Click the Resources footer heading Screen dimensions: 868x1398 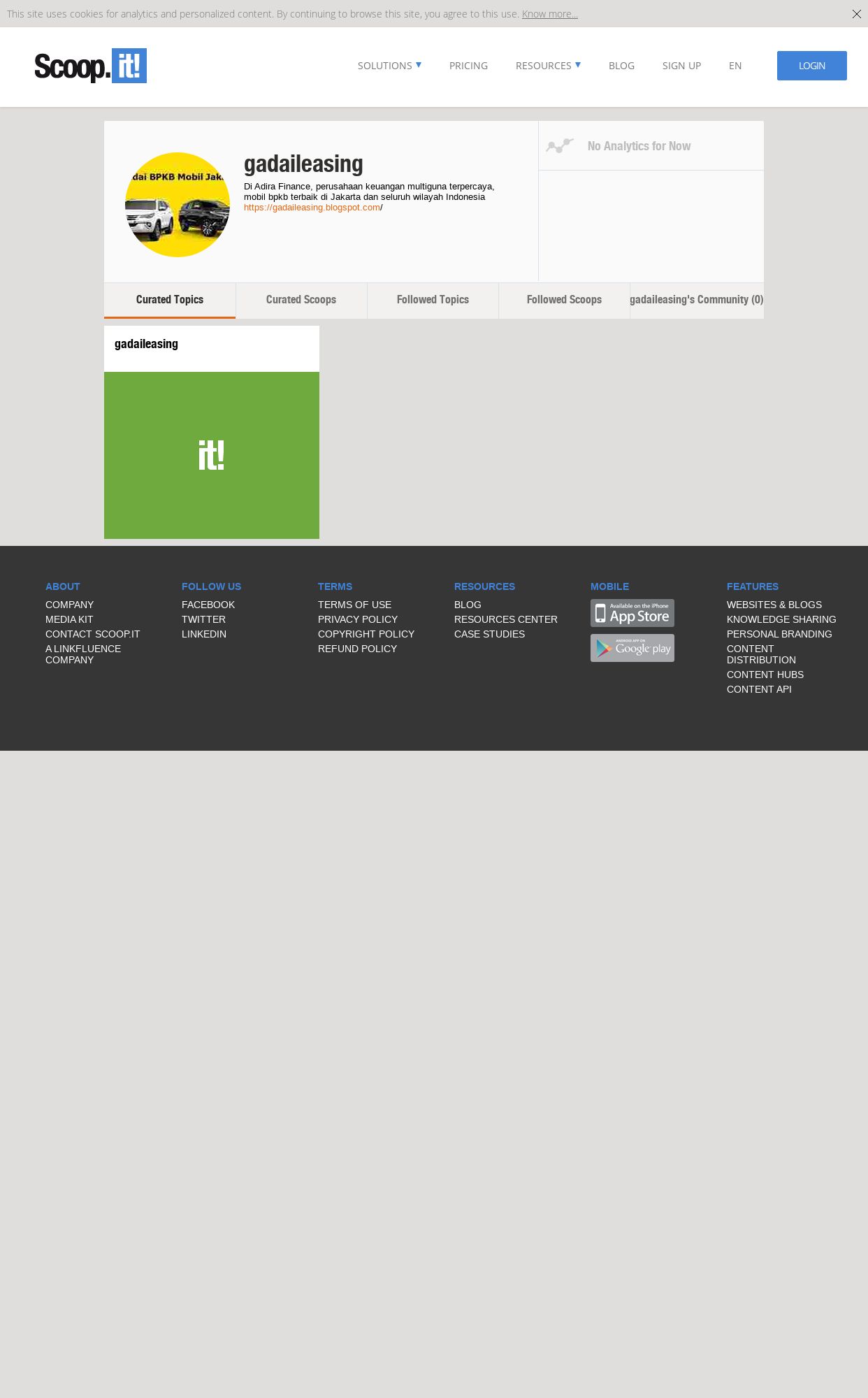[x=484, y=586]
